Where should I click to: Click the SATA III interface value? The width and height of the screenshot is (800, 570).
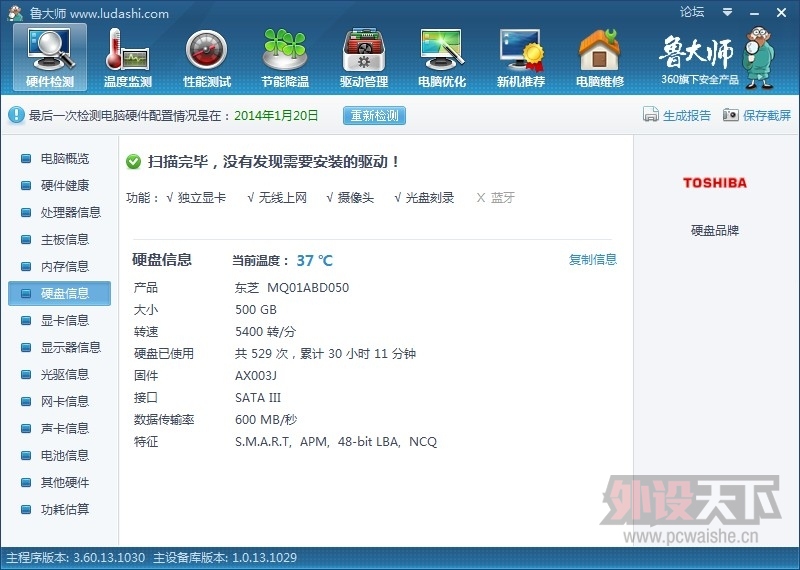point(258,398)
